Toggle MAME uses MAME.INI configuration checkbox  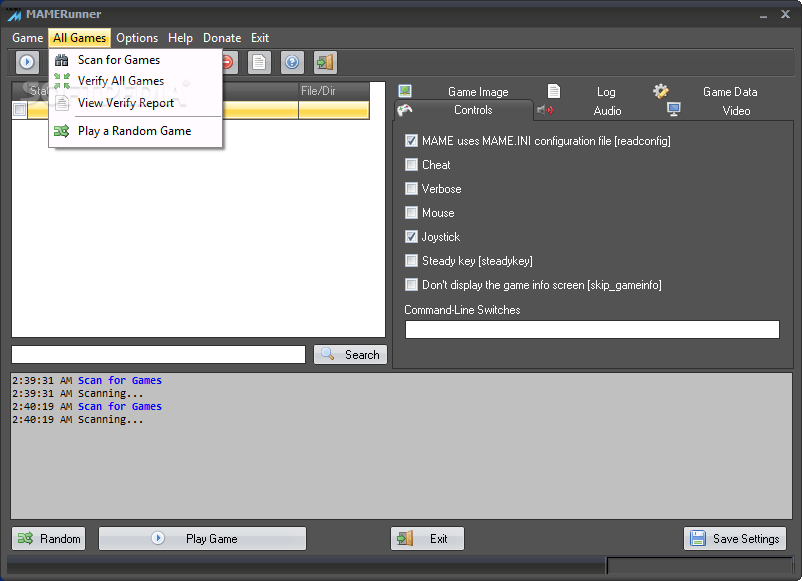[411, 141]
